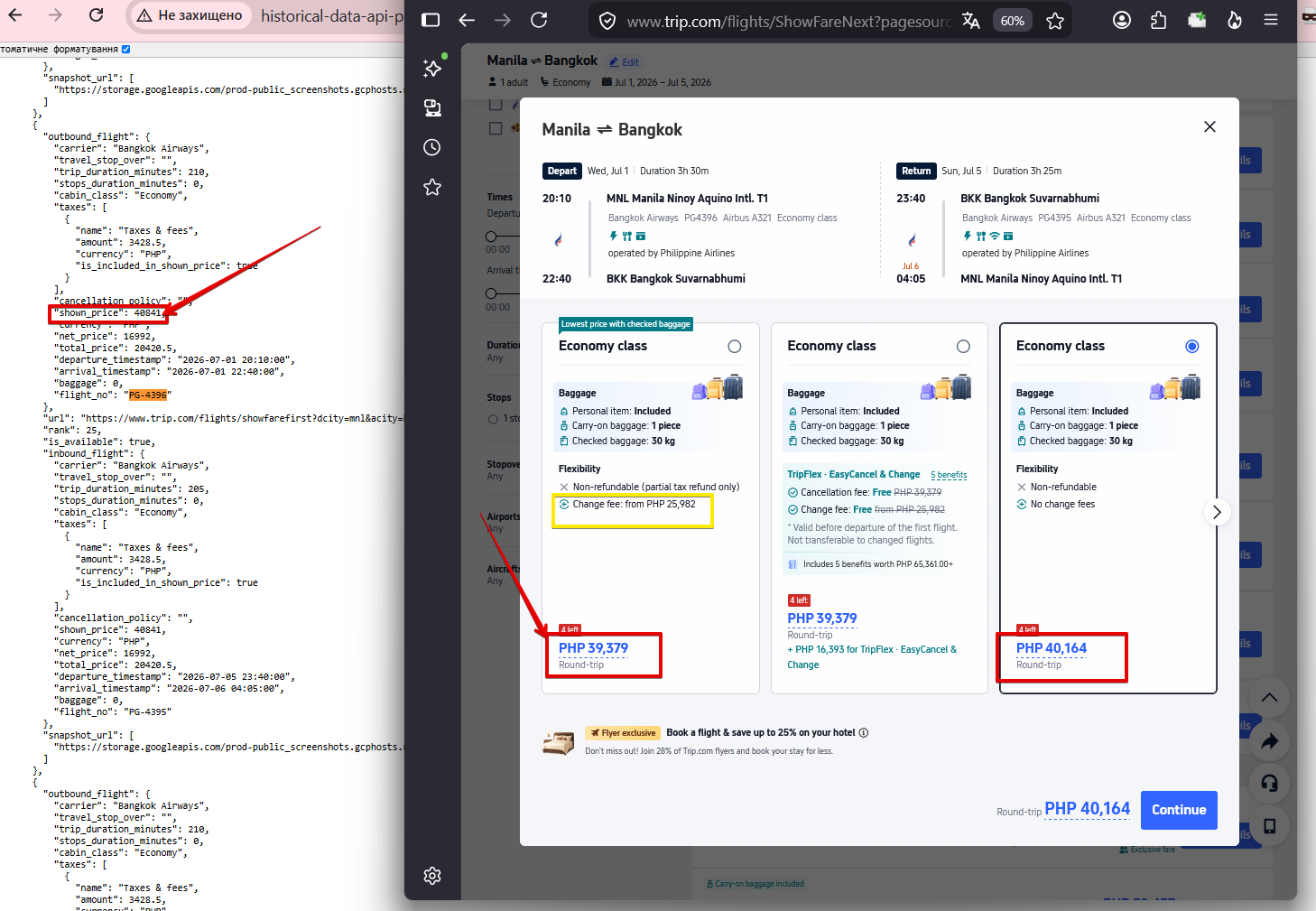Click the "is_available": true JSON line
The width and height of the screenshot is (1316, 911).
99,442
